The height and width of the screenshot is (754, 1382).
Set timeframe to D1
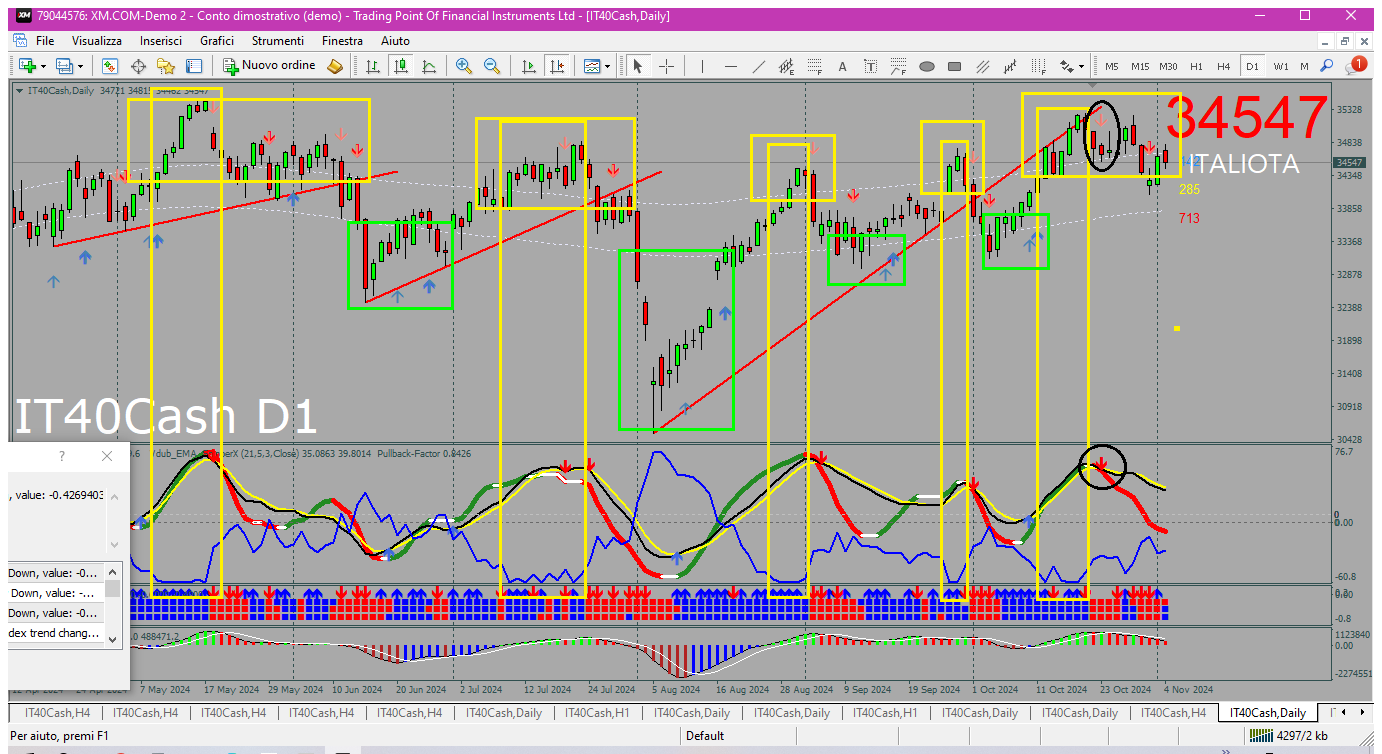pyautogui.click(x=1252, y=66)
